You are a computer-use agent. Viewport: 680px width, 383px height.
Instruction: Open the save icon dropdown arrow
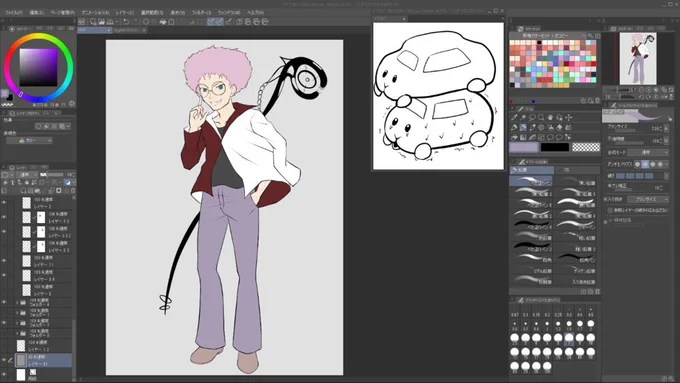coord(117,22)
